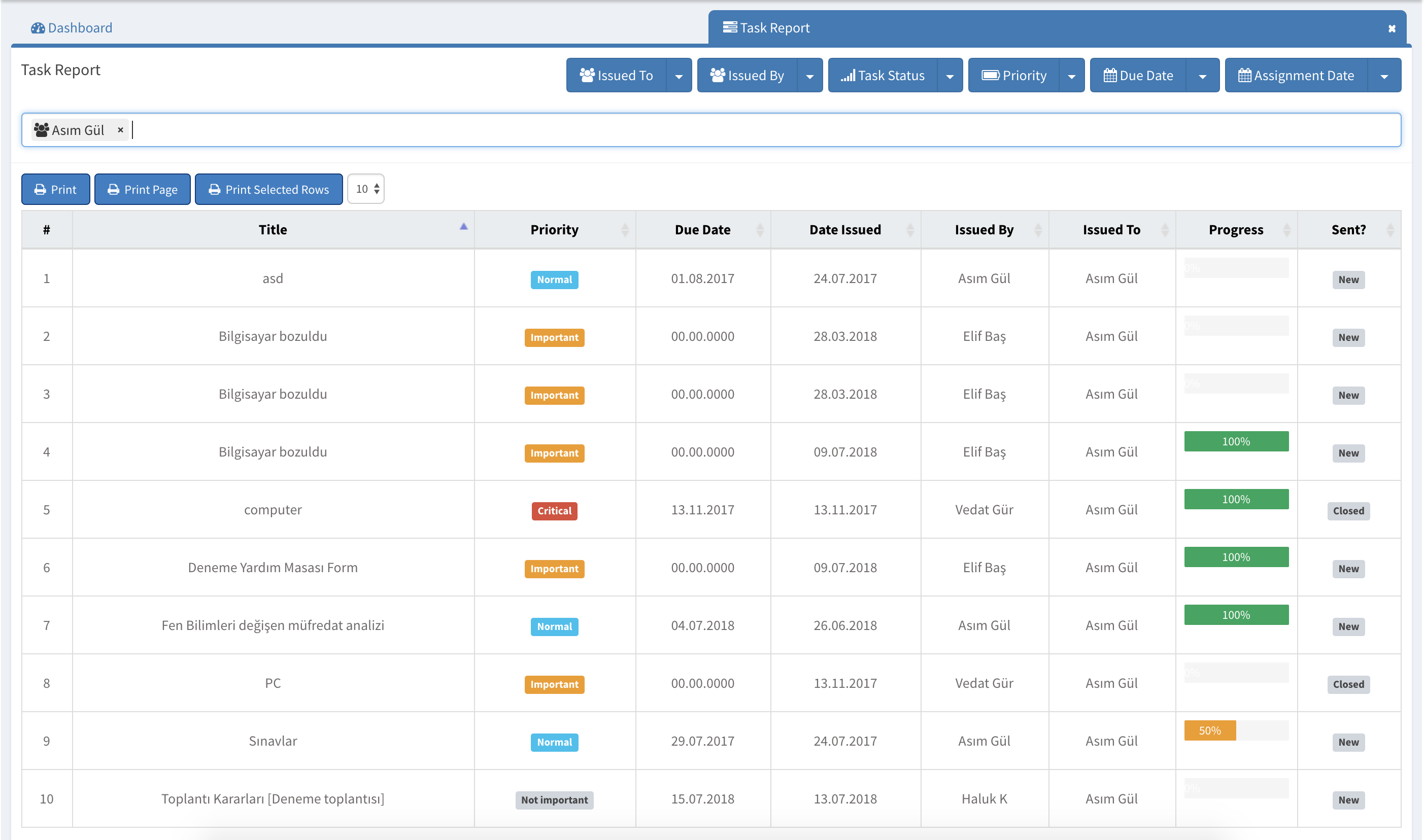Viewport: 1424px width, 840px height.
Task: Click printer icon on Print Page button
Action: pyautogui.click(x=113, y=190)
